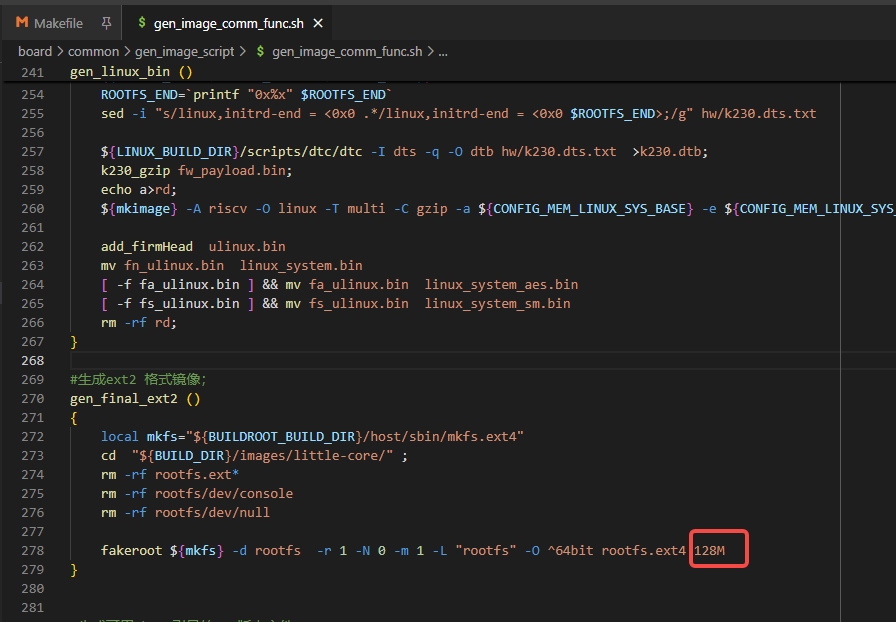Open gen_image_comm_func.sh breadcrumb segment
896x622 pixels.
point(347,51)
